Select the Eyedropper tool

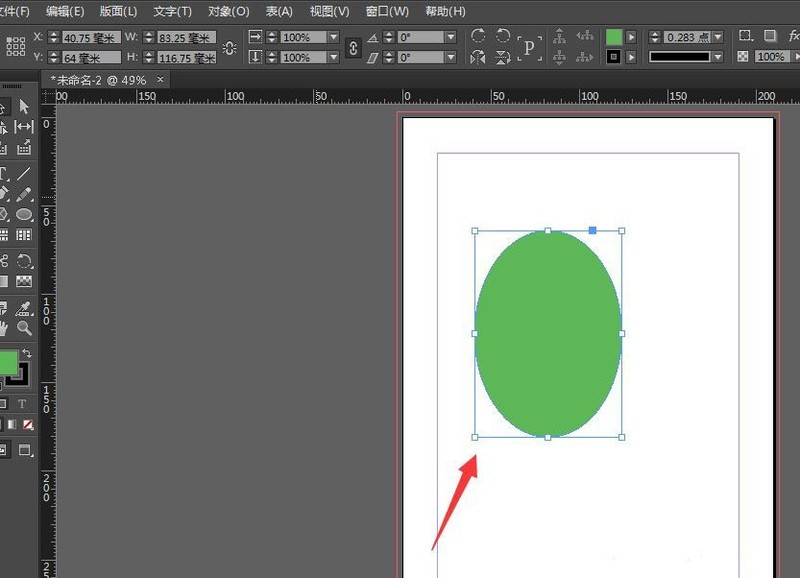coord(25,308)
